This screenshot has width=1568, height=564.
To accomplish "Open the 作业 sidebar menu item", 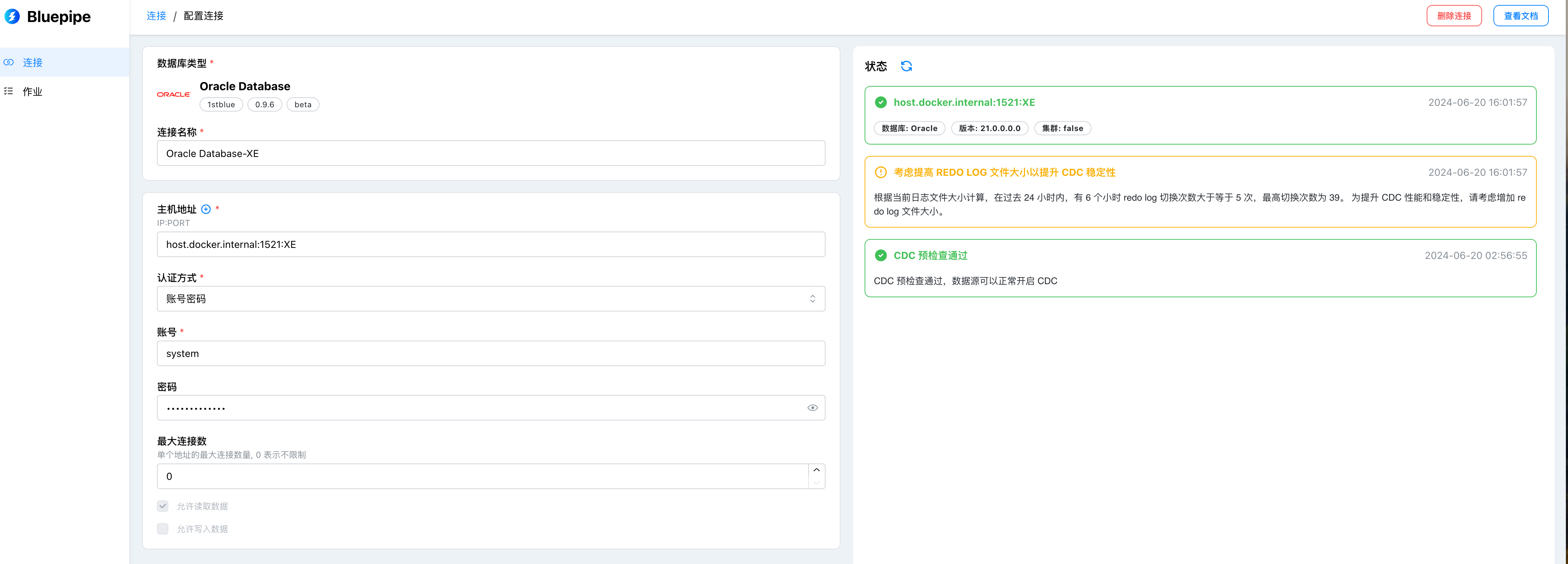I will 32,91.
